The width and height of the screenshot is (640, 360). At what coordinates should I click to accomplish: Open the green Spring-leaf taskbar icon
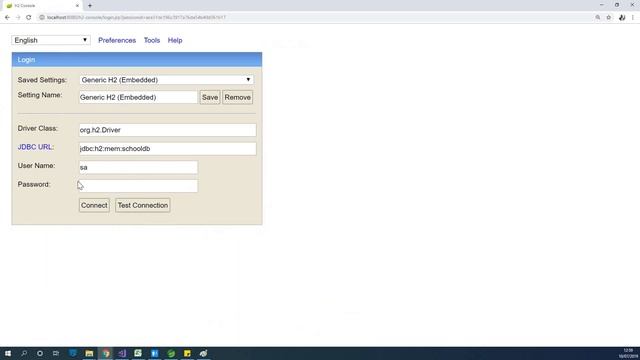pos(171,353)
